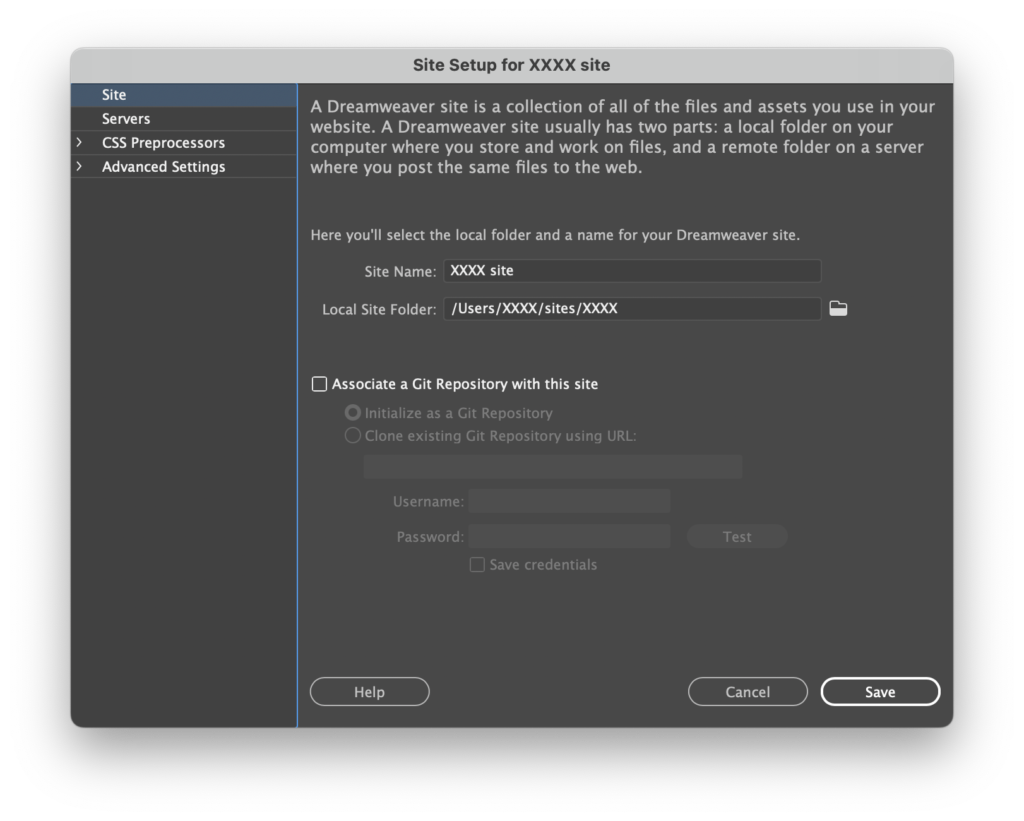Click the Git repository URL input field
Image resolution: width=1024 pixels, height=821 pixels.
(553, 466)
